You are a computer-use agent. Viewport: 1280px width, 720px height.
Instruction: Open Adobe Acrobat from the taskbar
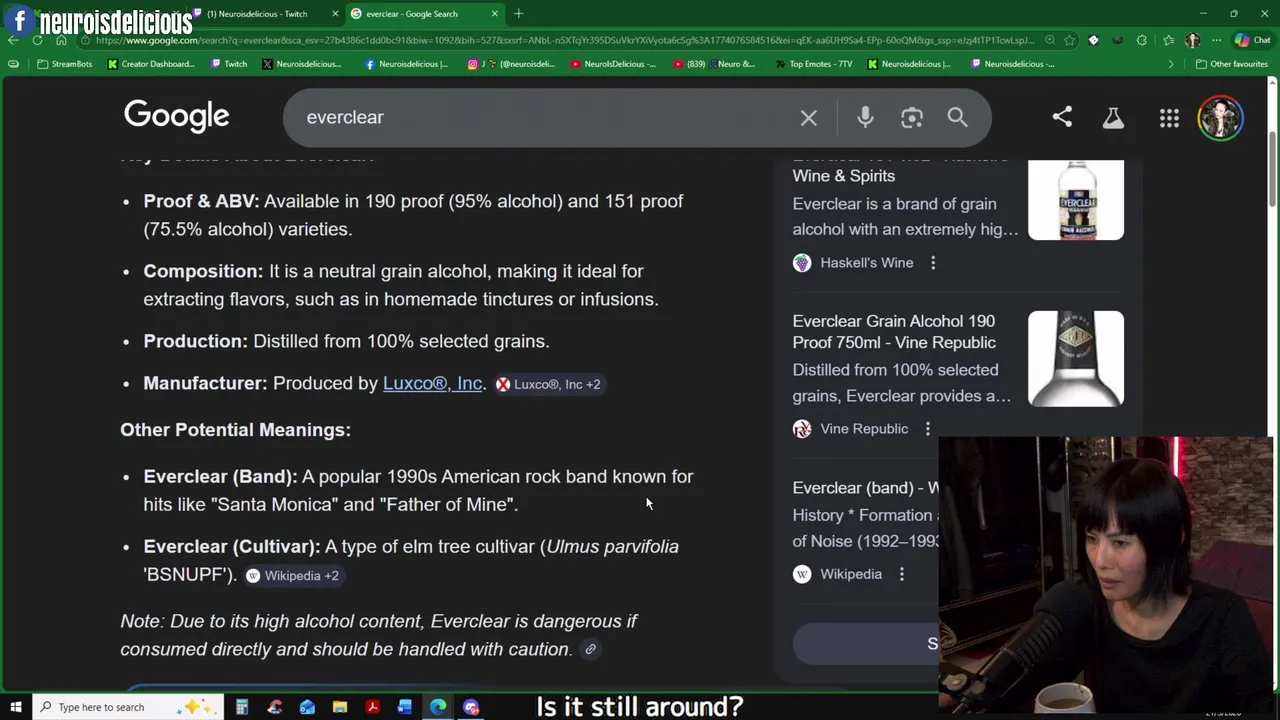(373, 707)
